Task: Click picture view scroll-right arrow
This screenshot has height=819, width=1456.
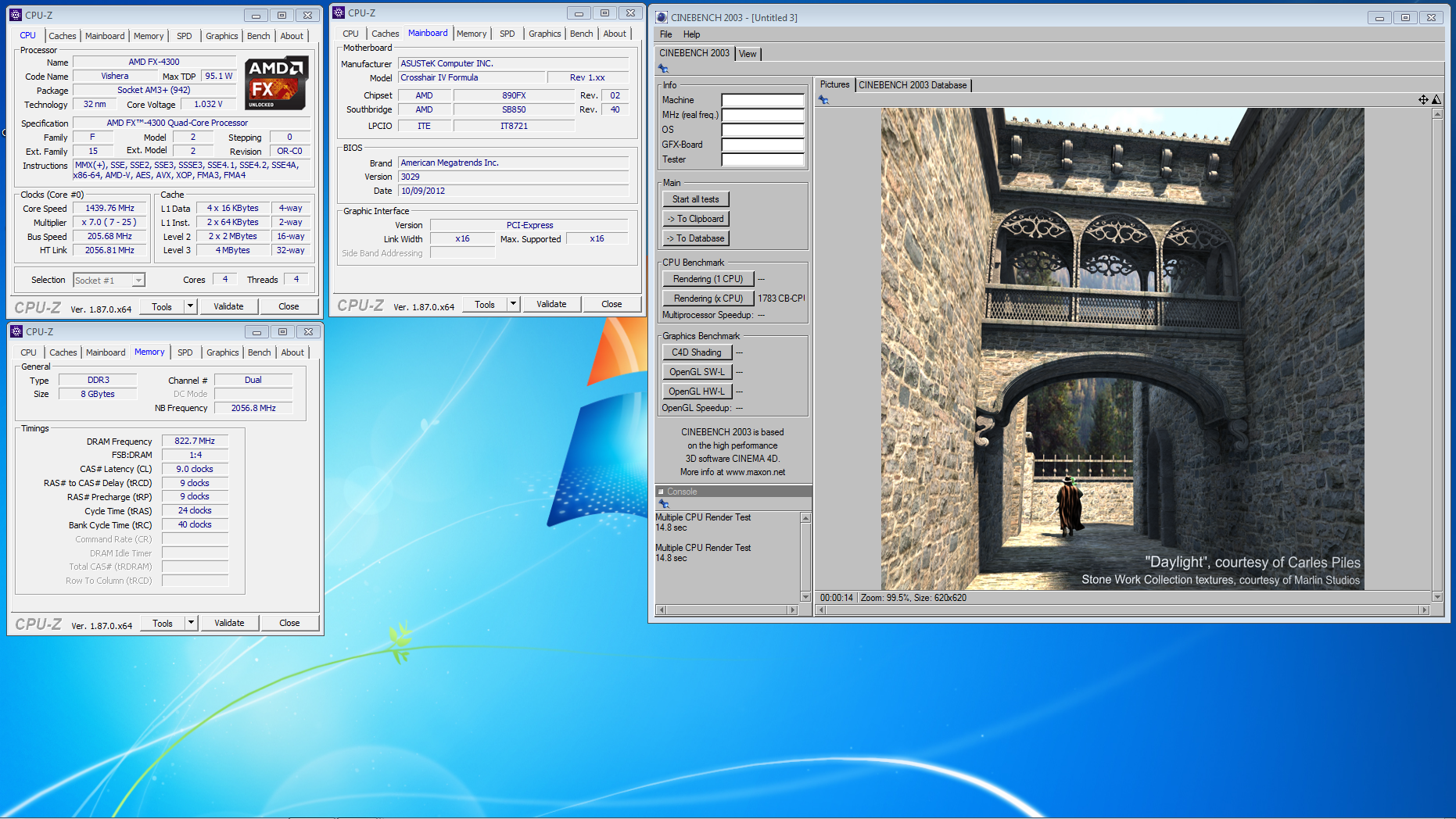Action: tap(1424, 610)
